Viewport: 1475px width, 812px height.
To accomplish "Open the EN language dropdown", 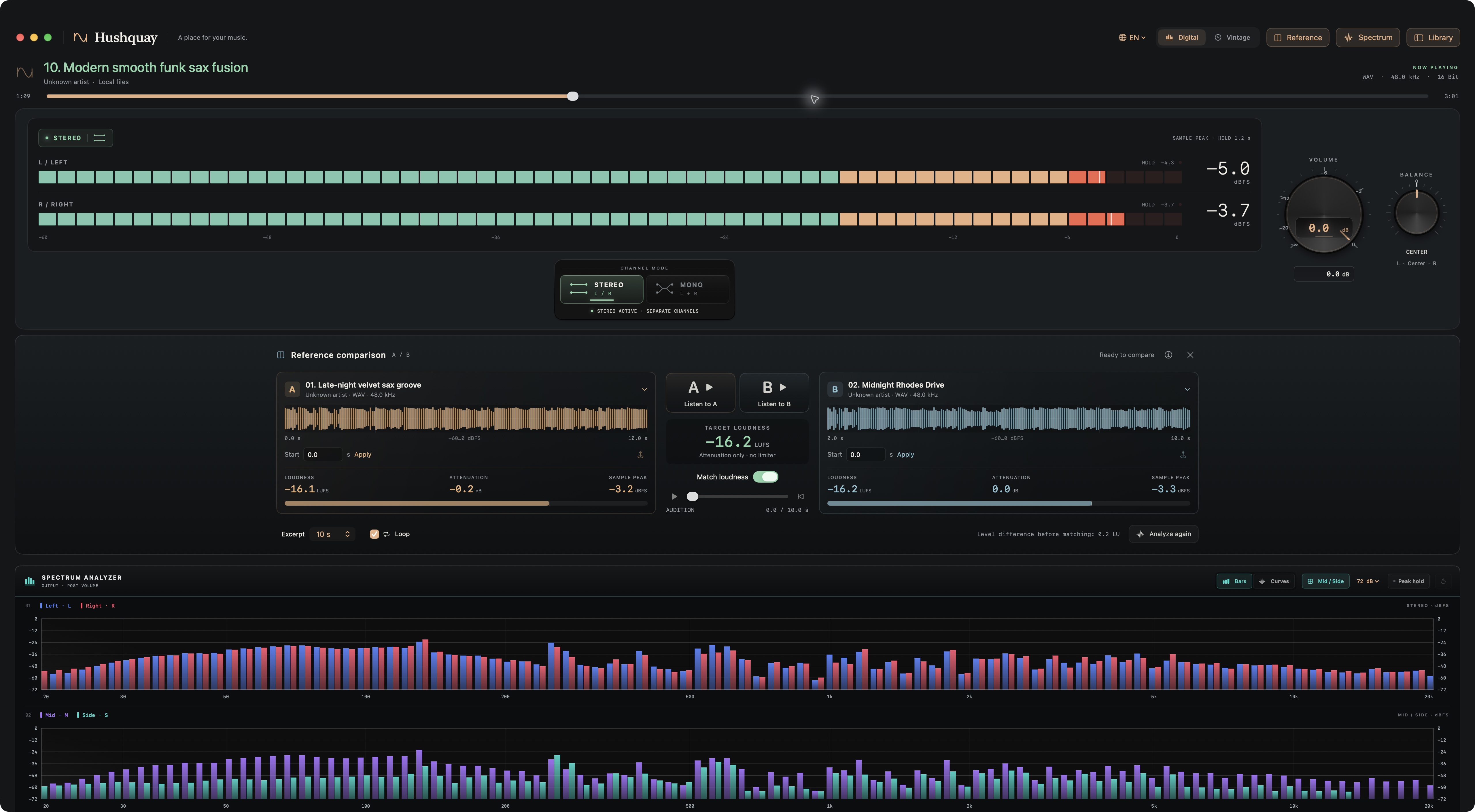I will pos(1132,38).
